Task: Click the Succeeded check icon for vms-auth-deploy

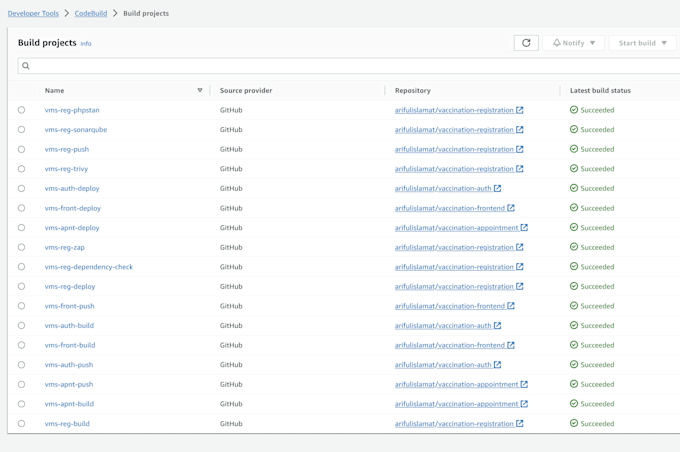Action: pyautogui.click(x=574, y=188)
